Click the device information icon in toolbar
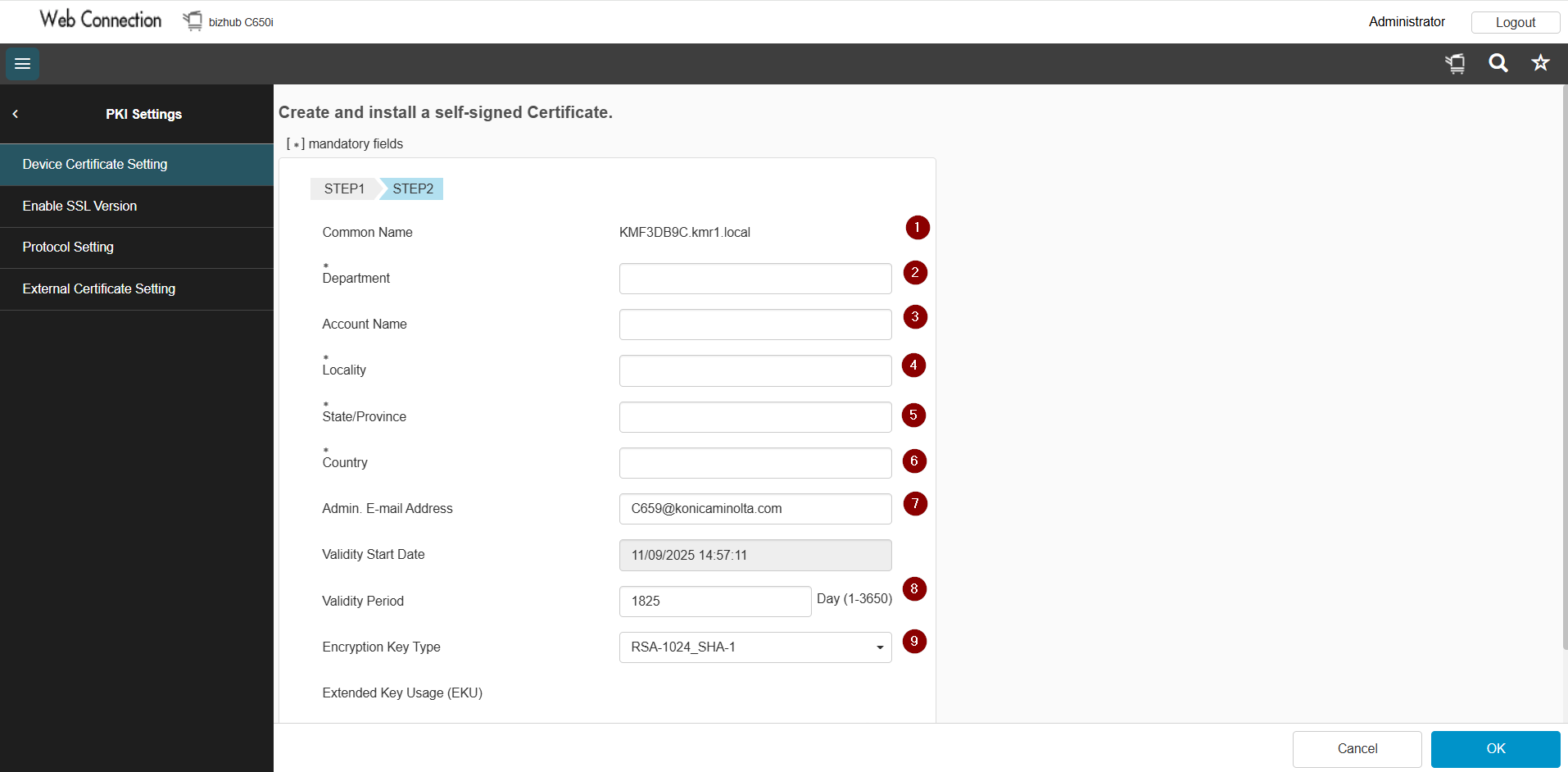1568x772 pixels. pyautogui.click(x=1455, y=63)
